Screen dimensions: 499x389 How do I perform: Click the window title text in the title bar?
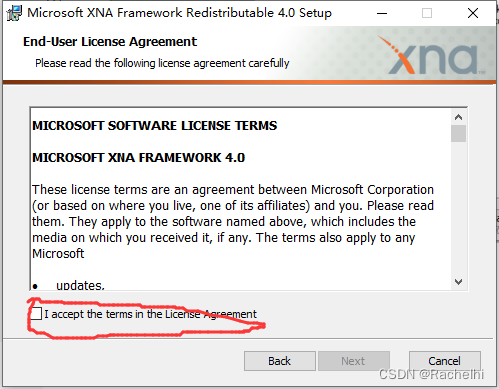(180, 13)
